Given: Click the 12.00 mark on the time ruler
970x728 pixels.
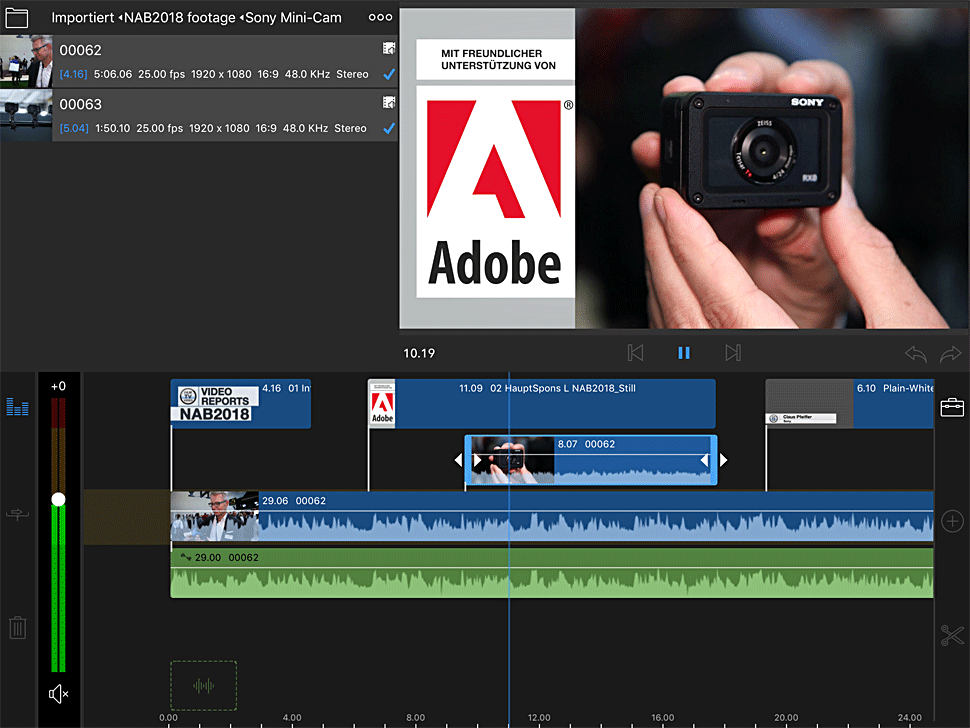Looking at the screenshot, I should (x=539, y=717).
